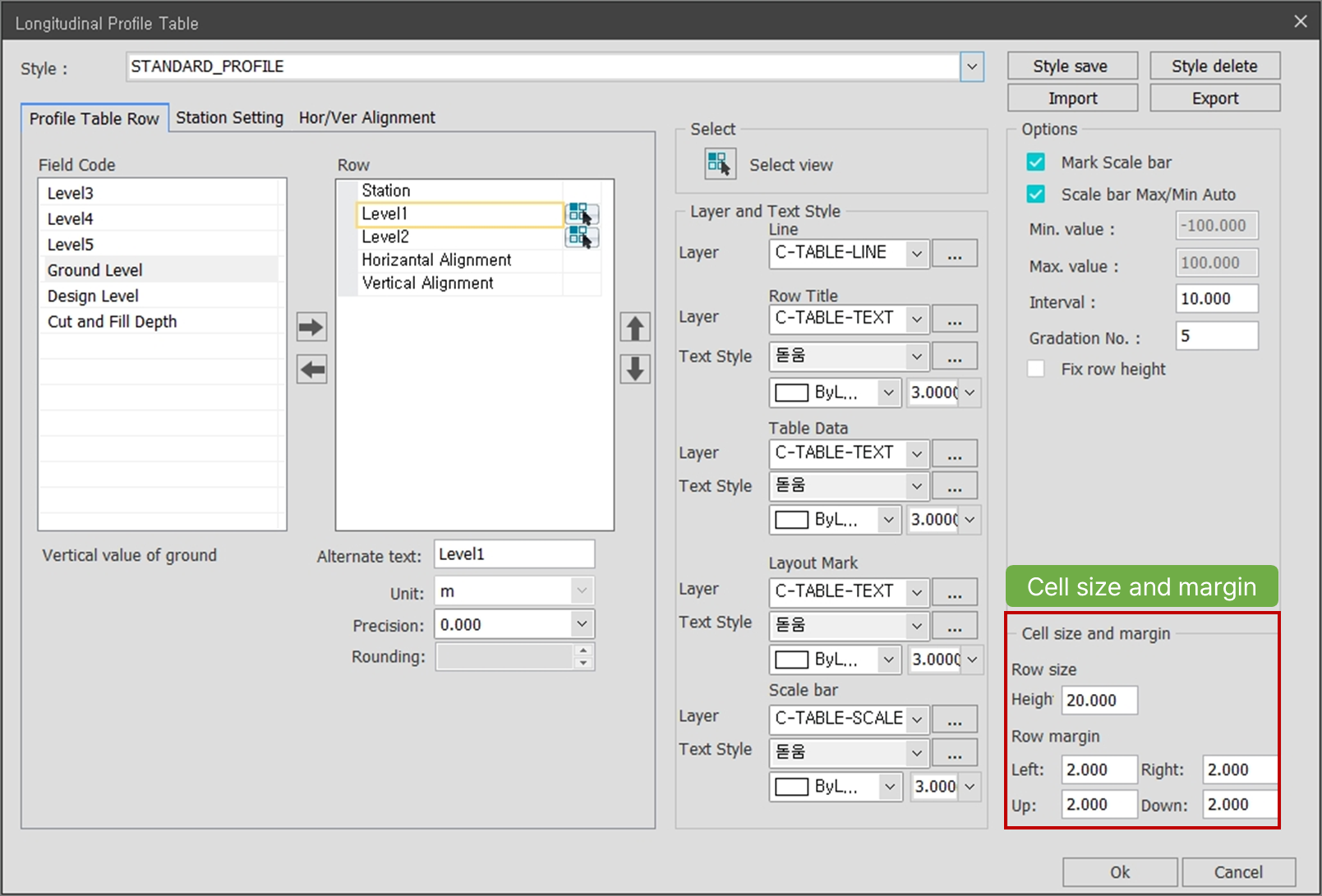The image size is (1322, 896).
Task: Open the Precision 0.000 dropdown
Action: pos(582,624)
